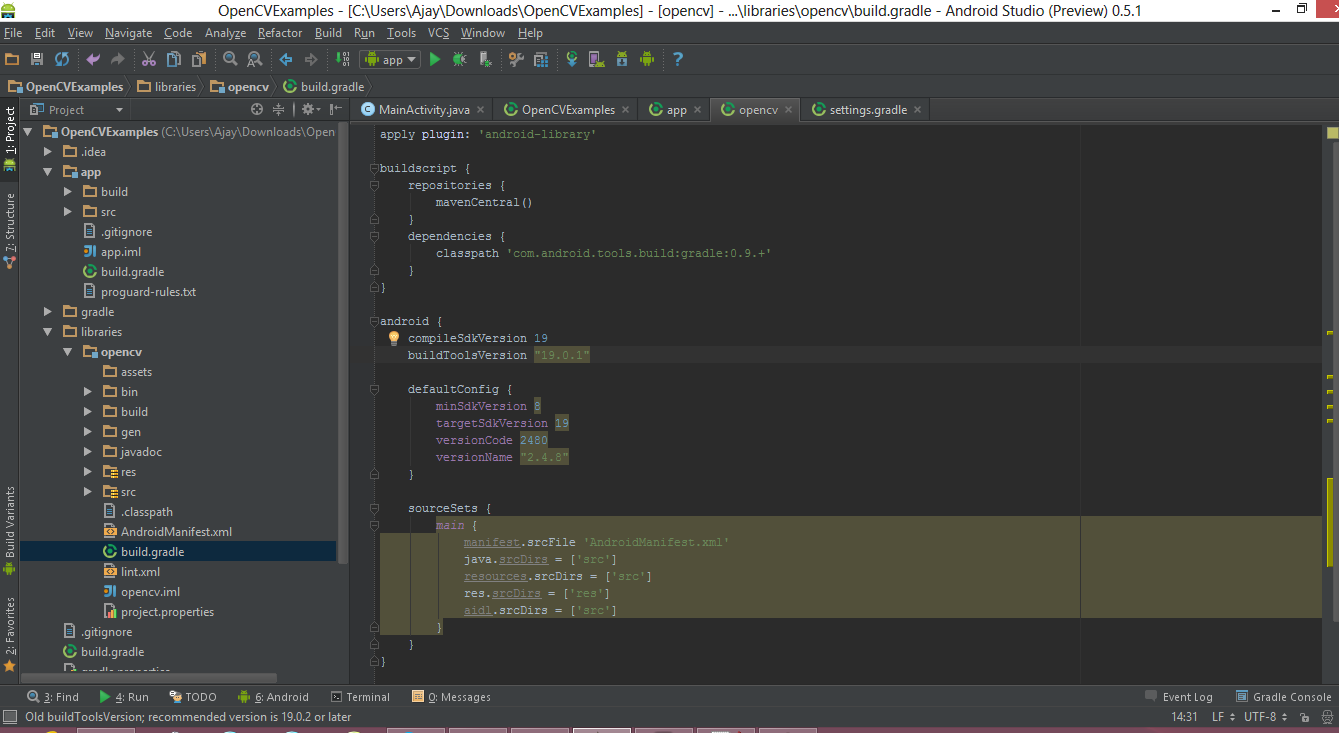Click the Paste toolbar icon
This screenshot has width=1339, height=733.
point(198,60)
